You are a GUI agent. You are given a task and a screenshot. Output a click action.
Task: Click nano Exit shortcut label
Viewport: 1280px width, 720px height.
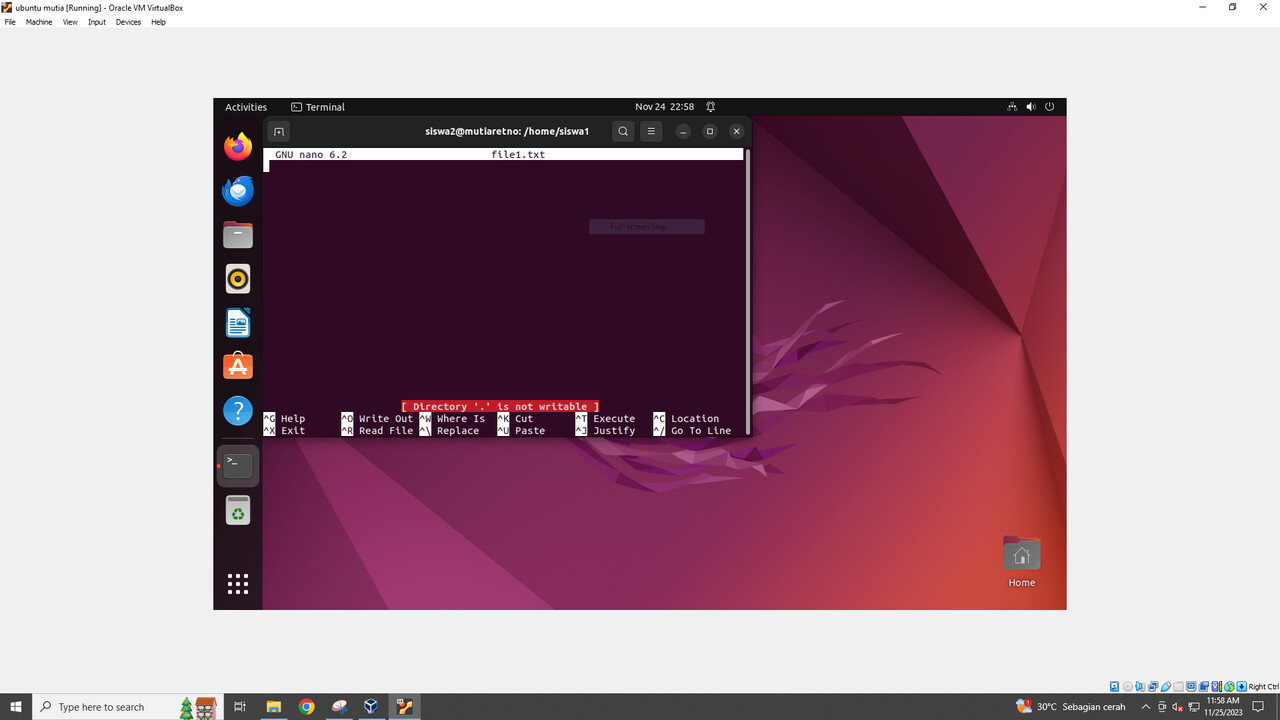[x=293, y=431]
